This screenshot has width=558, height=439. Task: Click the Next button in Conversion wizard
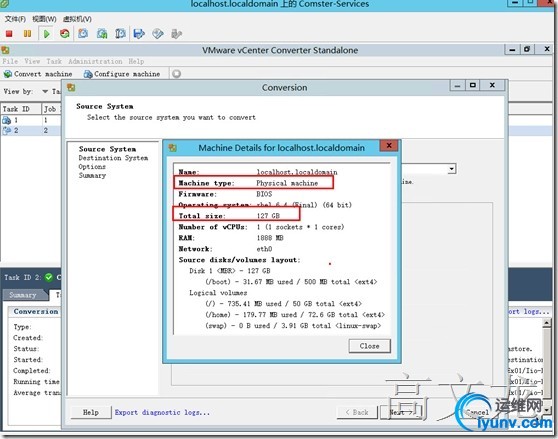[x=400, y=412]
